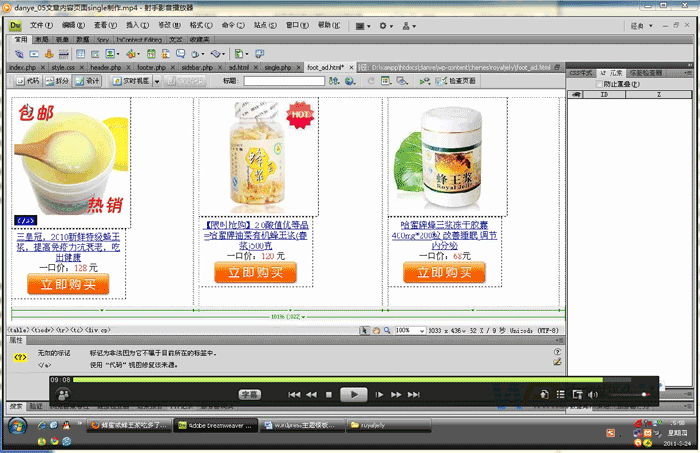Open the Insert (插入) menu
Viewport: 700px width, 453px height.
(138, 25)
